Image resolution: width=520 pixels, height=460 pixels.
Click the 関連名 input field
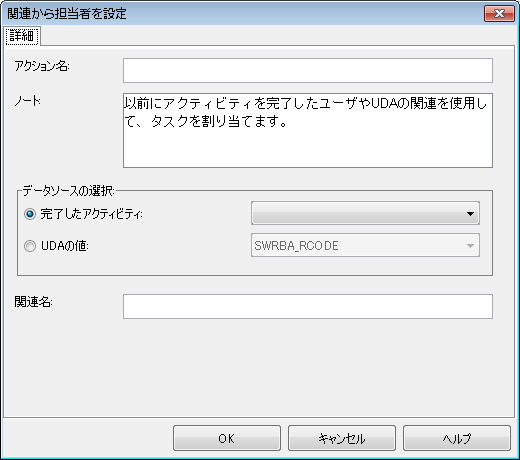(x=308, y=306)
